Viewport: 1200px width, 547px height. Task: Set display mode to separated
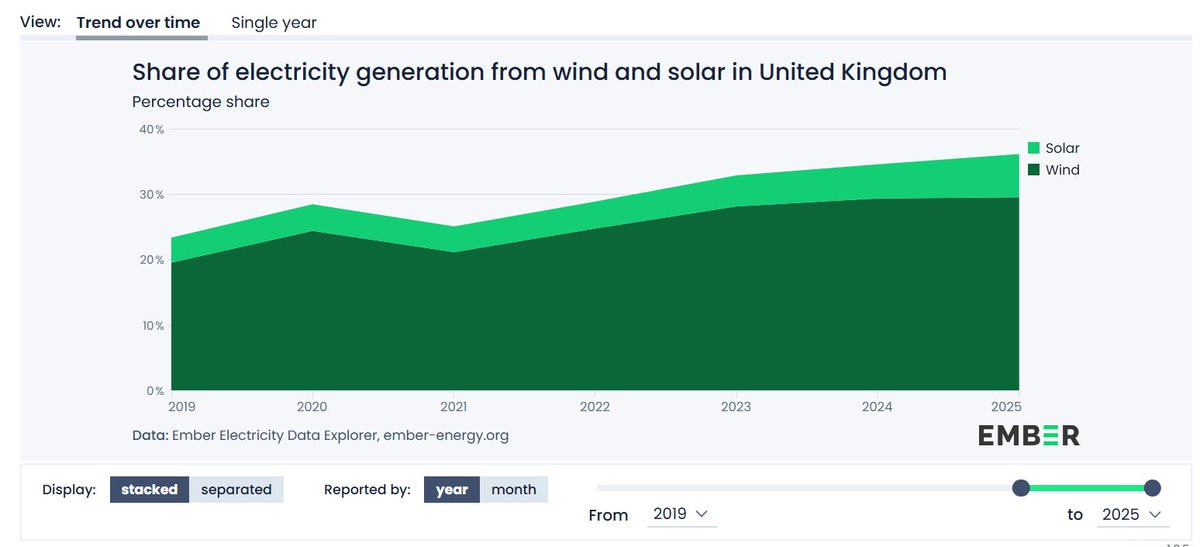coord(236,489)
